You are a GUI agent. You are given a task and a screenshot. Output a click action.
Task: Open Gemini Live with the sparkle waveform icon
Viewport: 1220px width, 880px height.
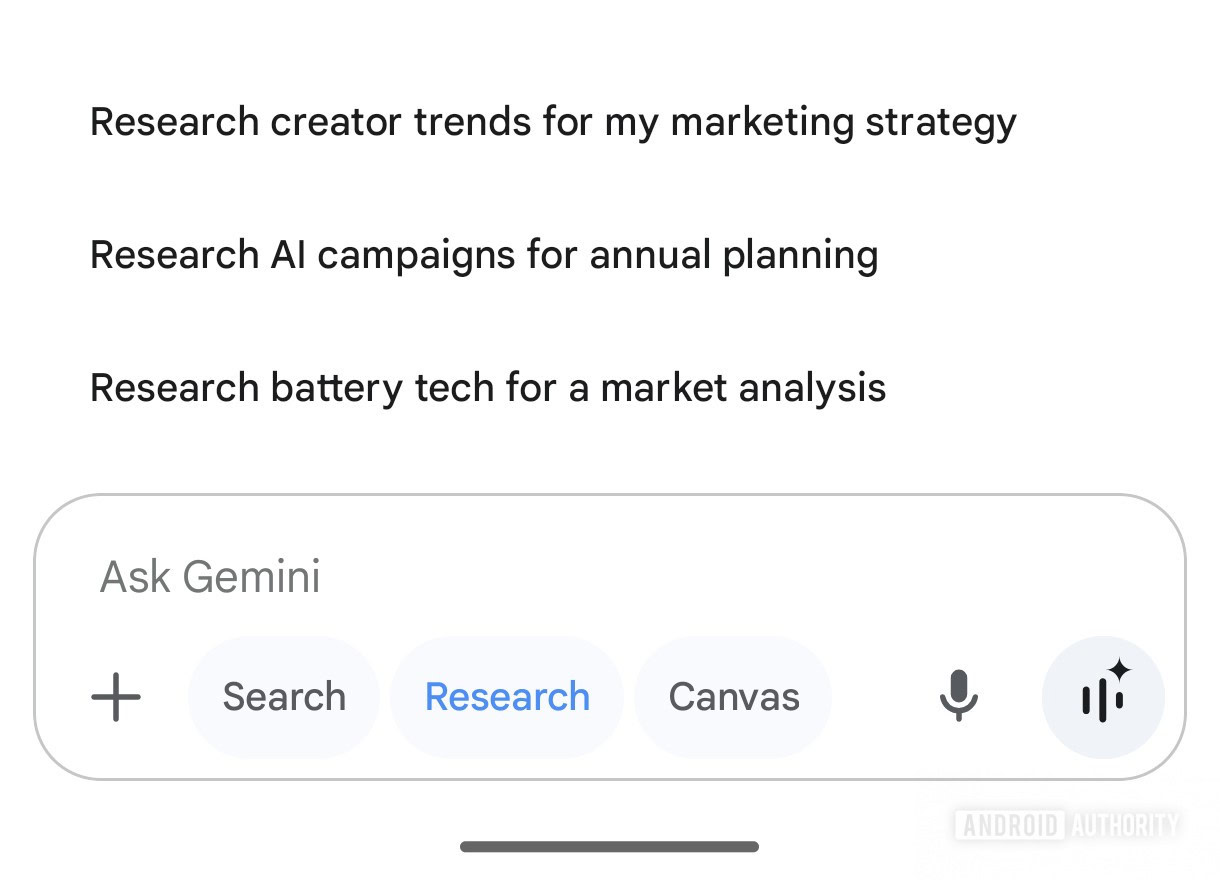[x=1103, y=697]
